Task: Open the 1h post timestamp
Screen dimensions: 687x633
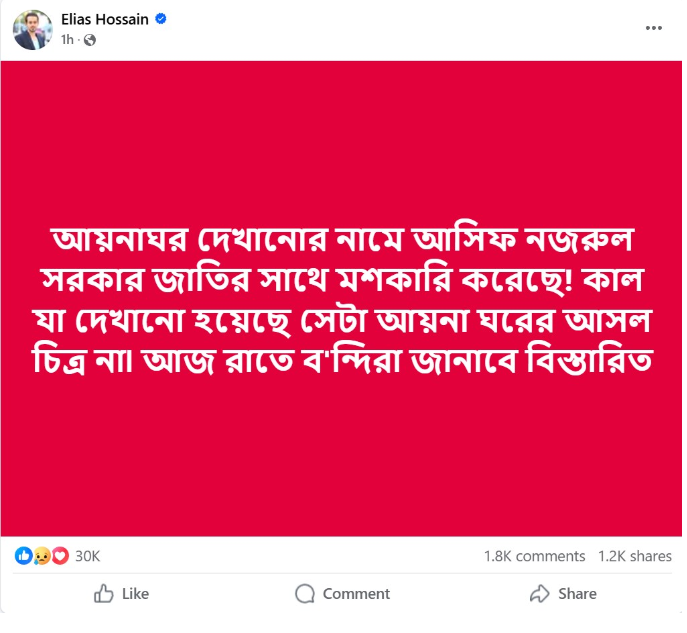Action: click(x=67, y=40)
